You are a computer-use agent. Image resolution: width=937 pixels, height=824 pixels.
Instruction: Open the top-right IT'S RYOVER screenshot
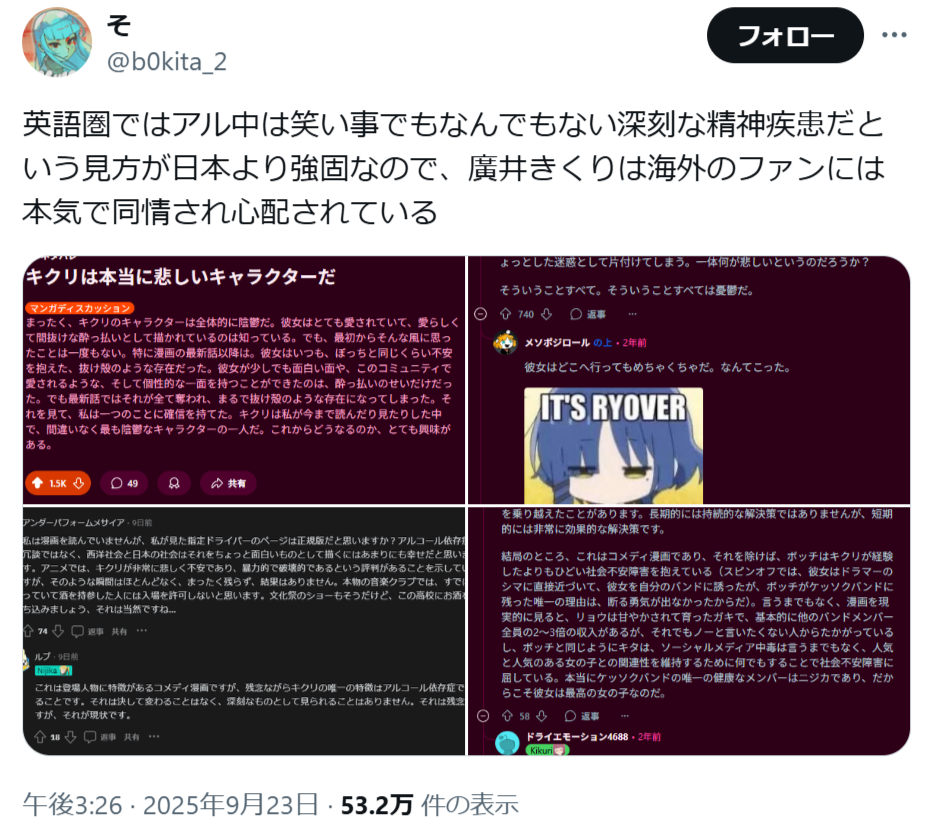(x=689, y=380)
